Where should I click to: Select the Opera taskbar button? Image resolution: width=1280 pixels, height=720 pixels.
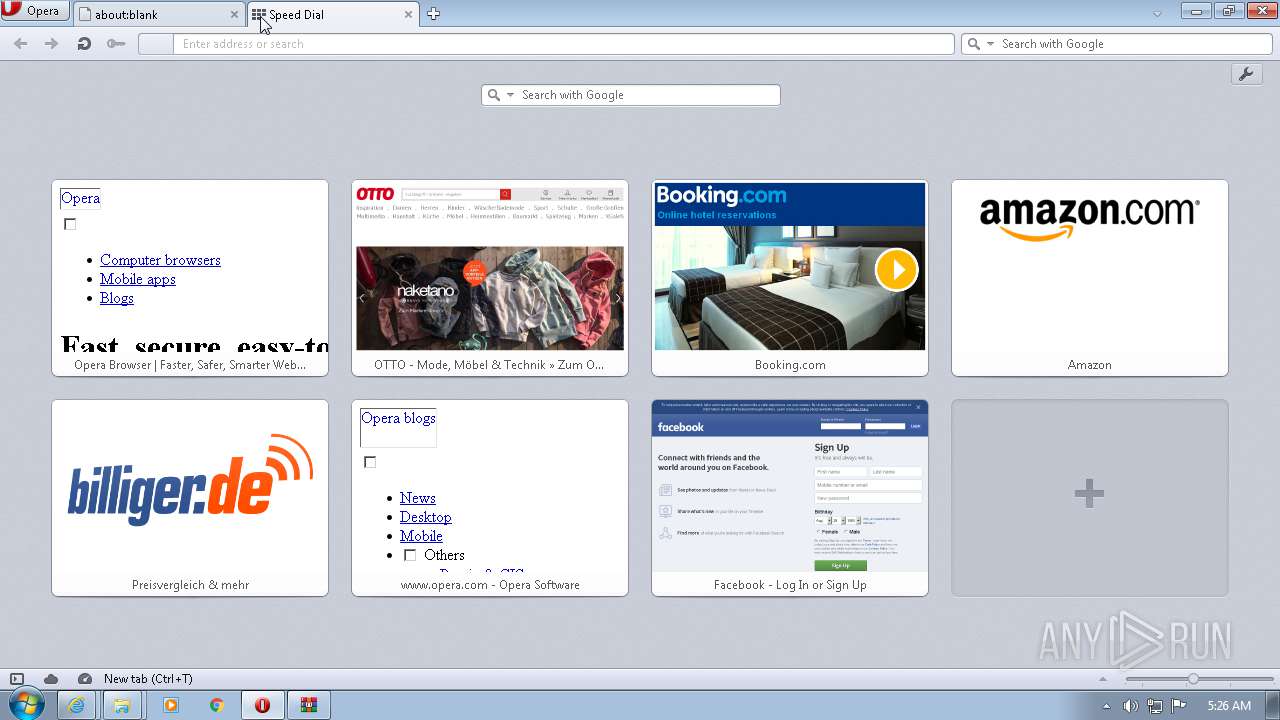tap(262, 705)
